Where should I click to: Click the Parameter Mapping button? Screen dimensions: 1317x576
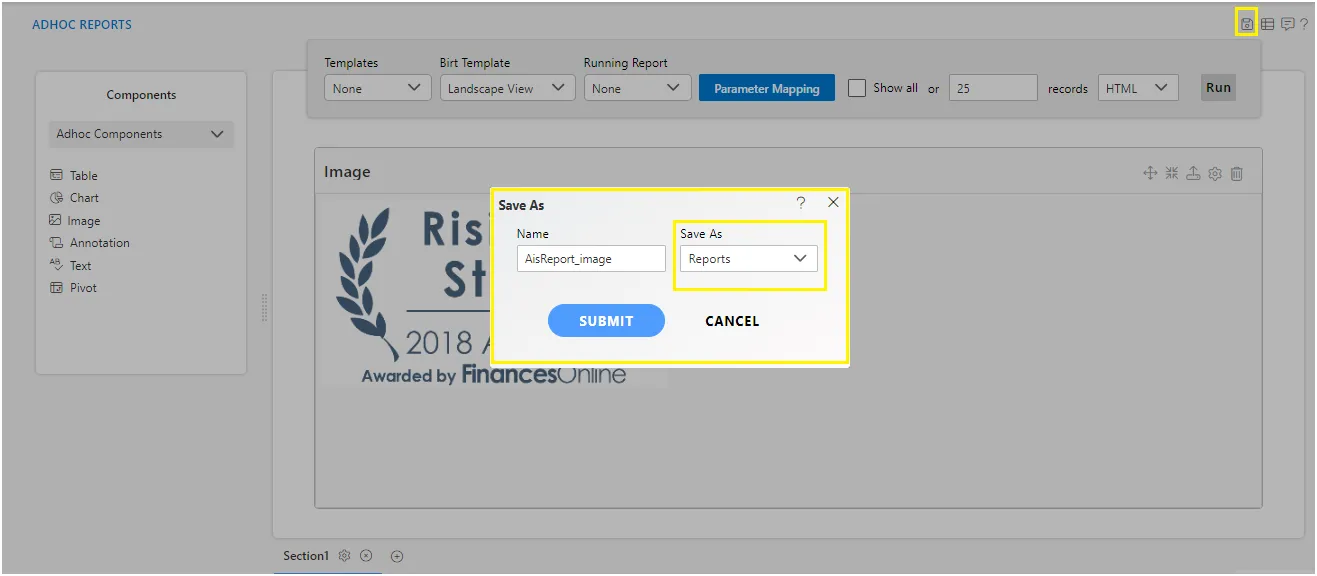coord(767,88)
